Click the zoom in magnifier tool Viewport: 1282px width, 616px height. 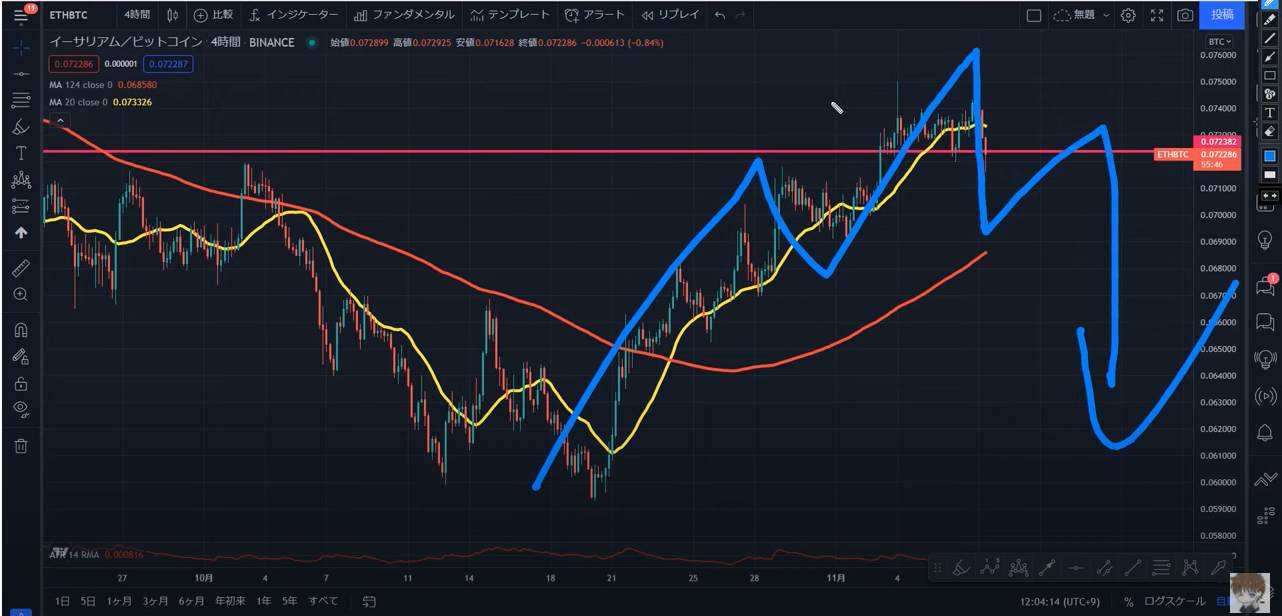[20, 294]
